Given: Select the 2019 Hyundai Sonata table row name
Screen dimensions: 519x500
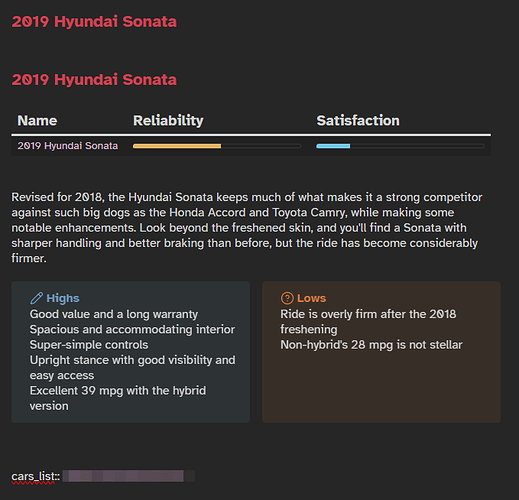Looking at the screenshot, I should 68,146.
